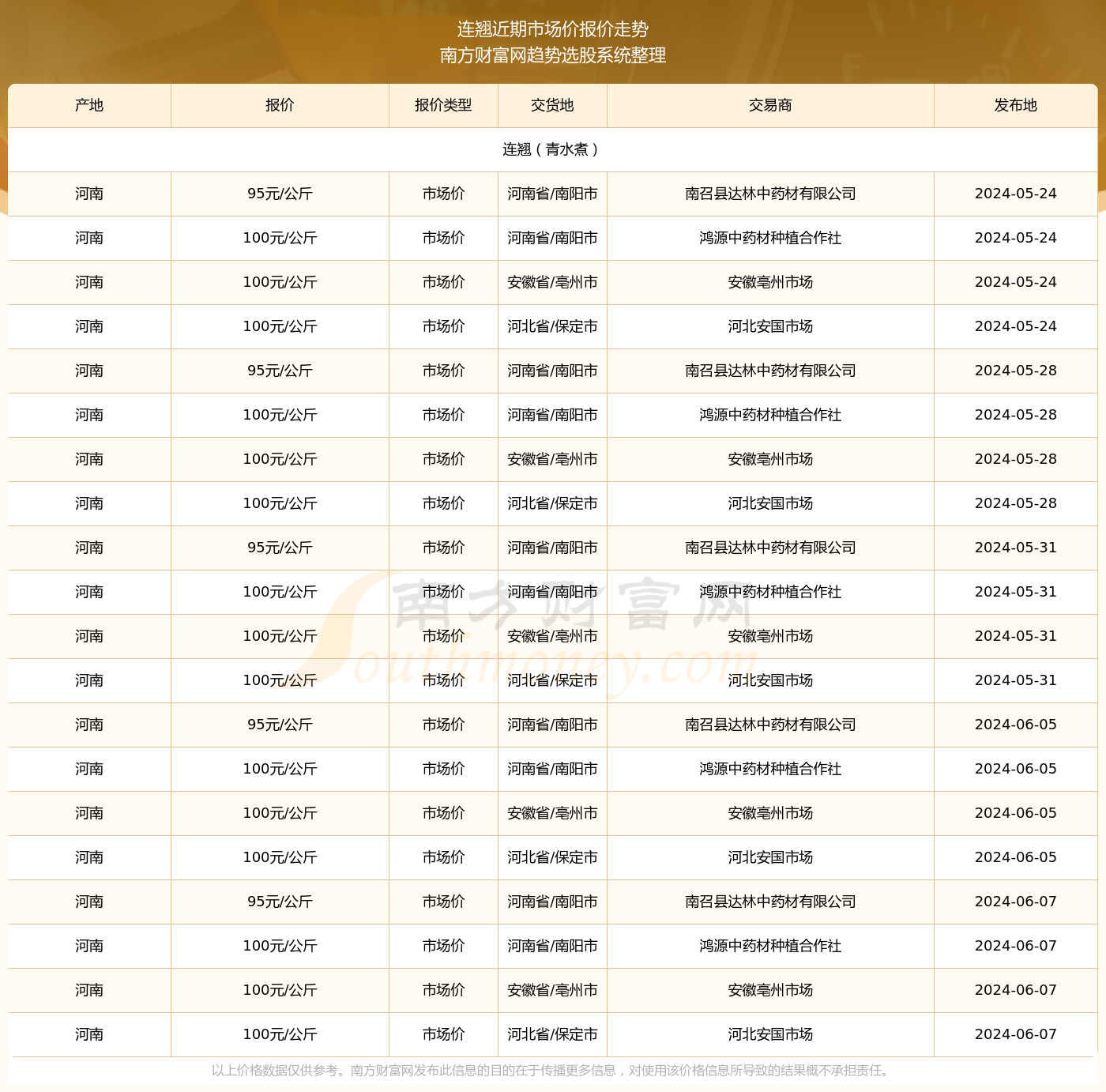Screen dimensions: 1106x1092
Task: Select 安徽省/亳州市 in the 2024-05-28 row
Action: pyautogui.click(x=552, y=459)
